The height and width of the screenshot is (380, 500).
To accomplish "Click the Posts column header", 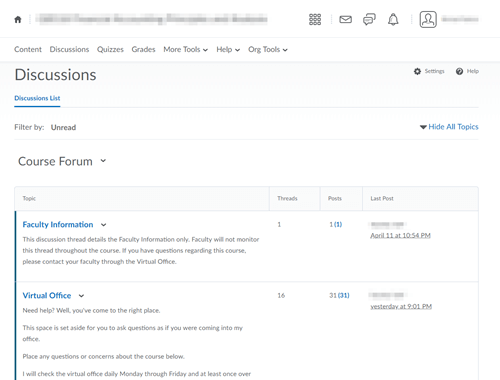I will point(335,198).
